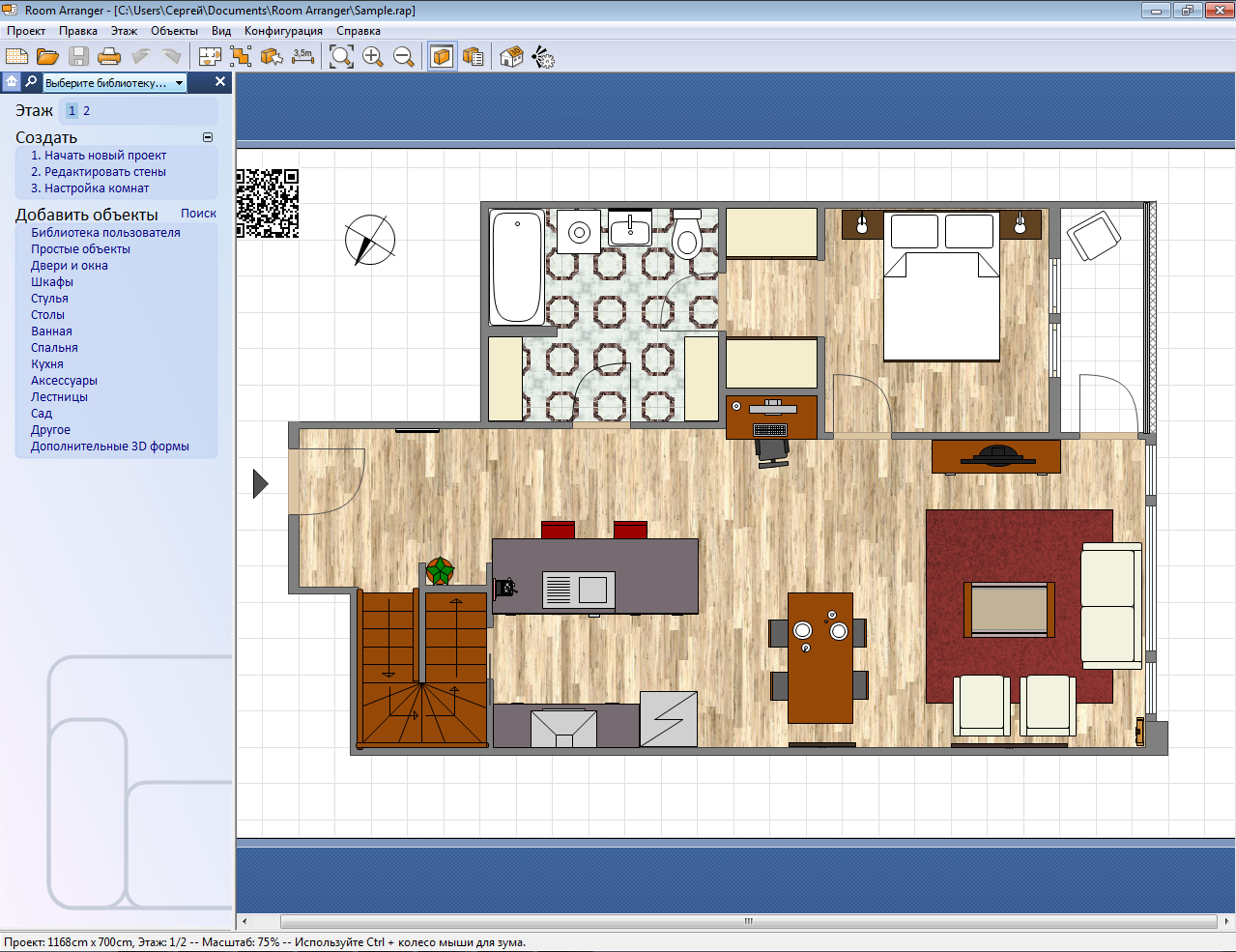Click the zoom to fit icon
The image size is (1236, 952).
click(x=341, y=57)
